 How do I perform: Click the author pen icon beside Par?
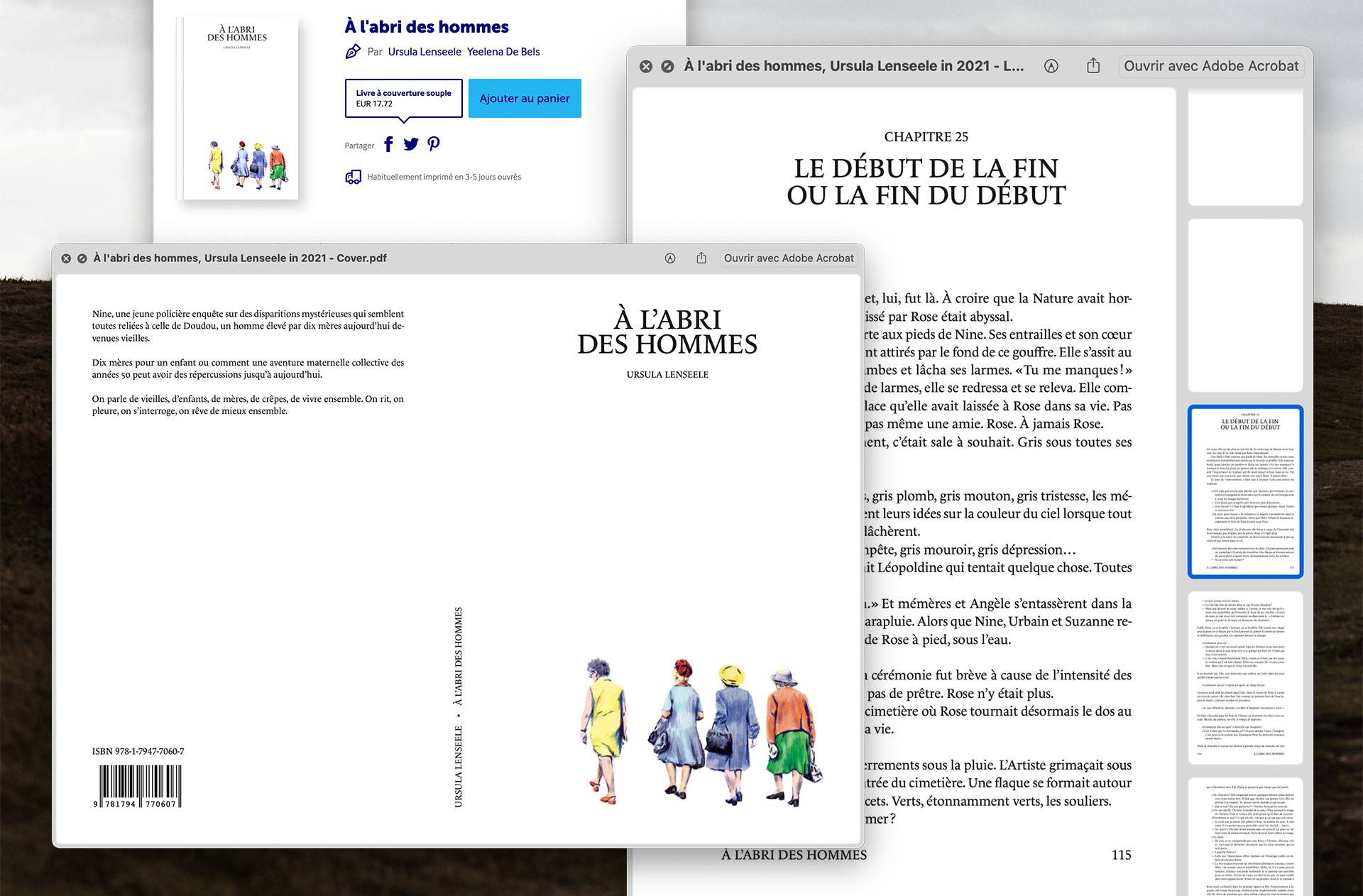coord(353,51)
